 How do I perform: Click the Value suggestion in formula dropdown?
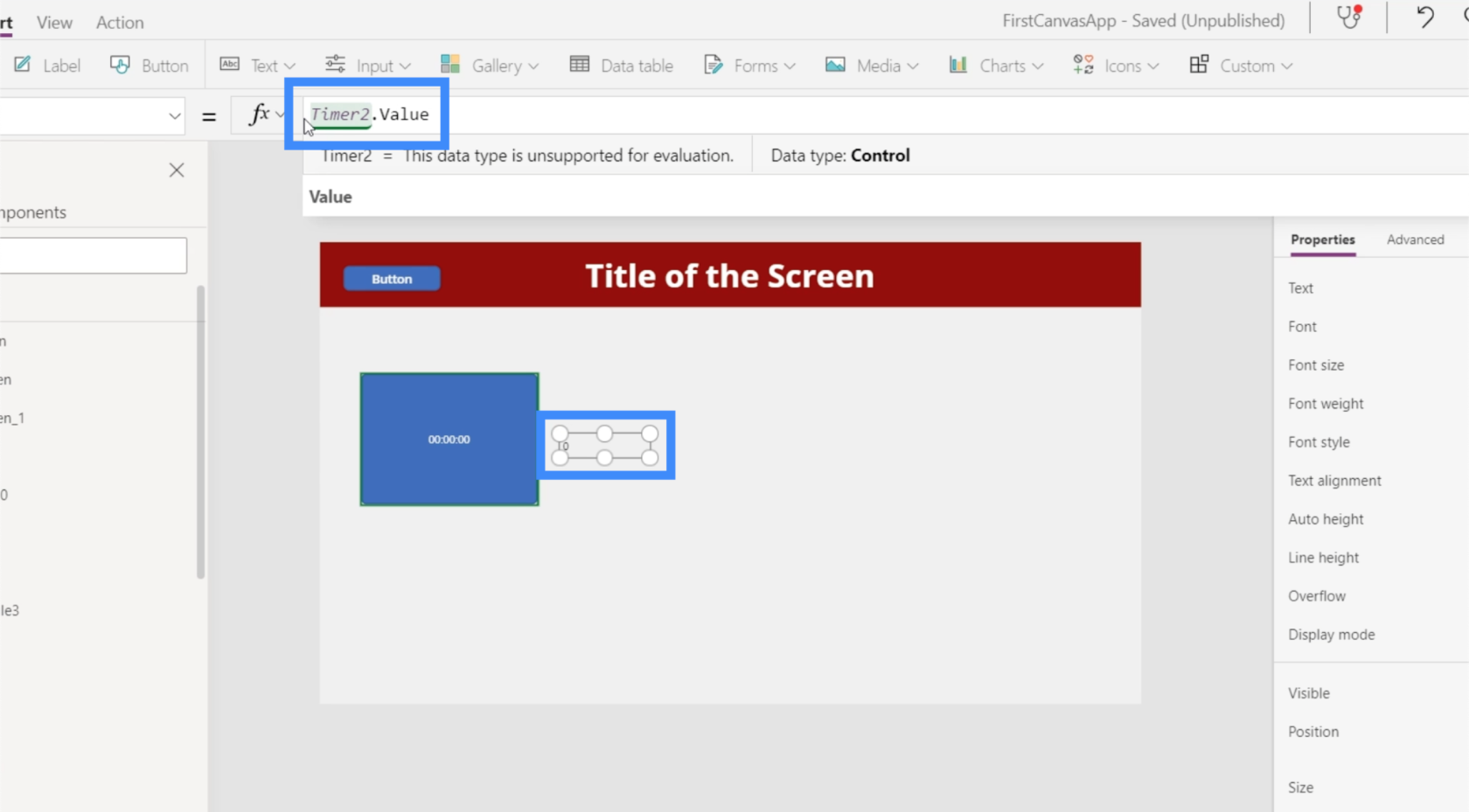pos(331,197)
